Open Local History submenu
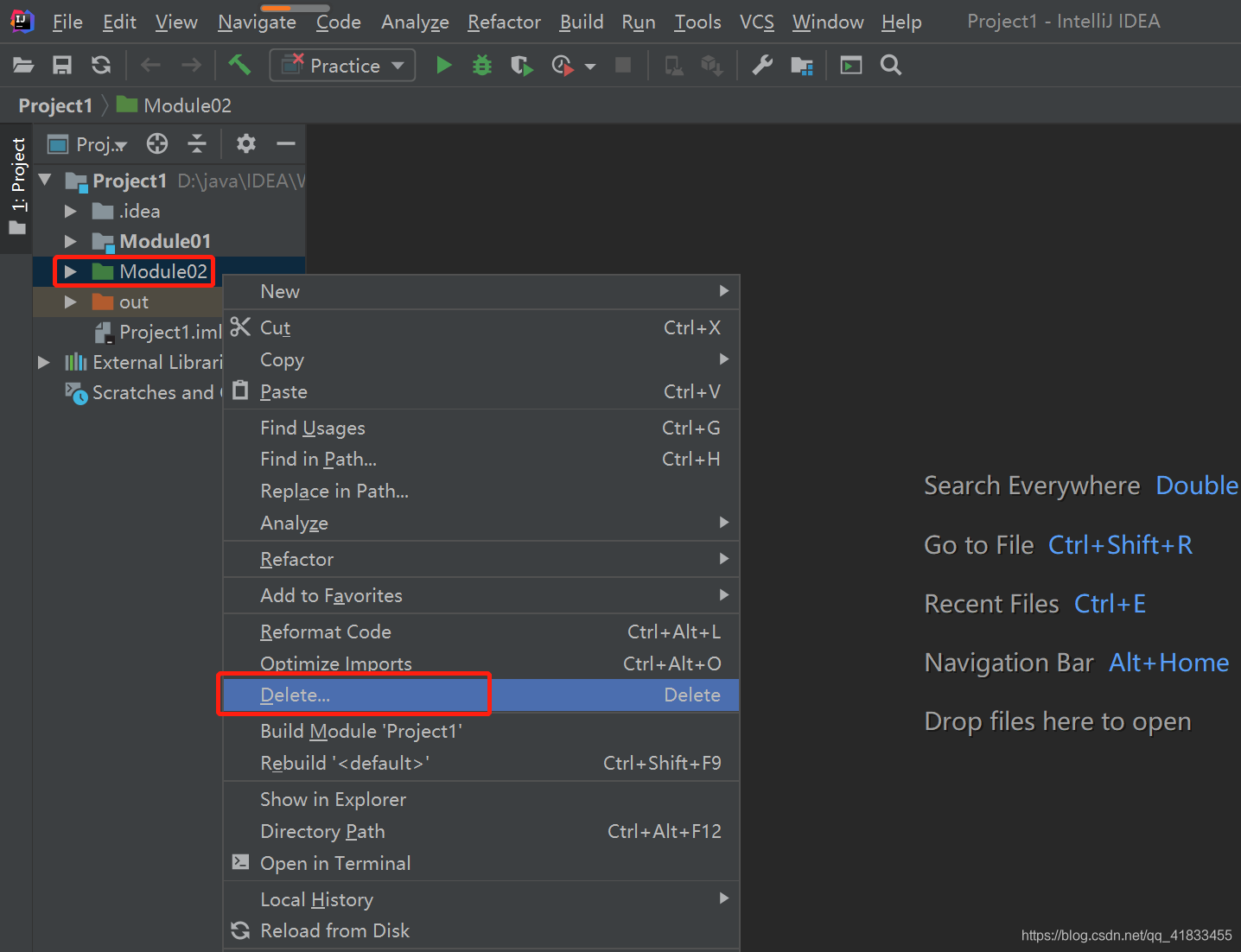The width and height of the screenshot is (1241, 952). click(481, 899)
